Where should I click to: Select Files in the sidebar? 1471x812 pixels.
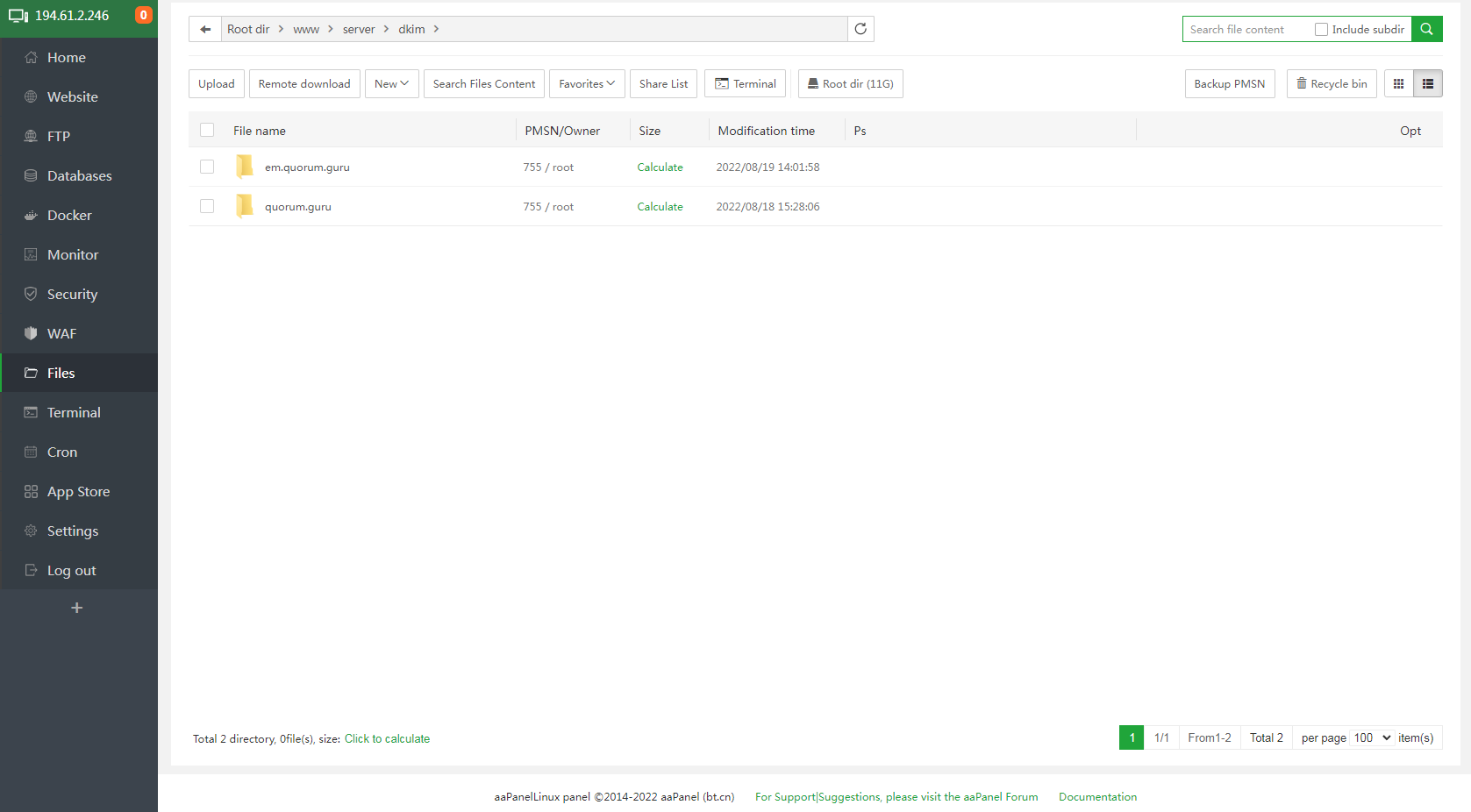coord(79,373)
